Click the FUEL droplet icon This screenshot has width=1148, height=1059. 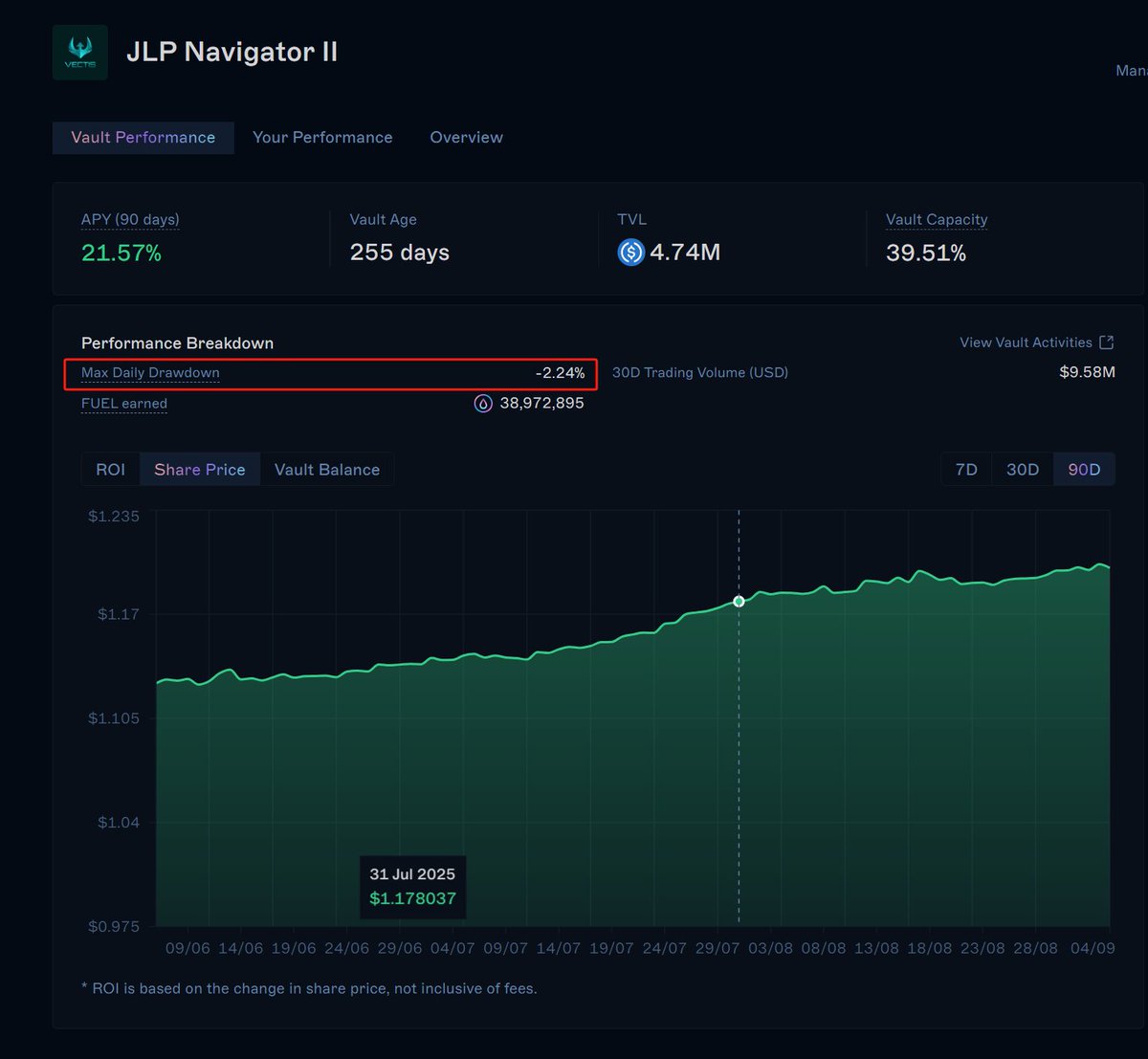(x=483, y=404)
